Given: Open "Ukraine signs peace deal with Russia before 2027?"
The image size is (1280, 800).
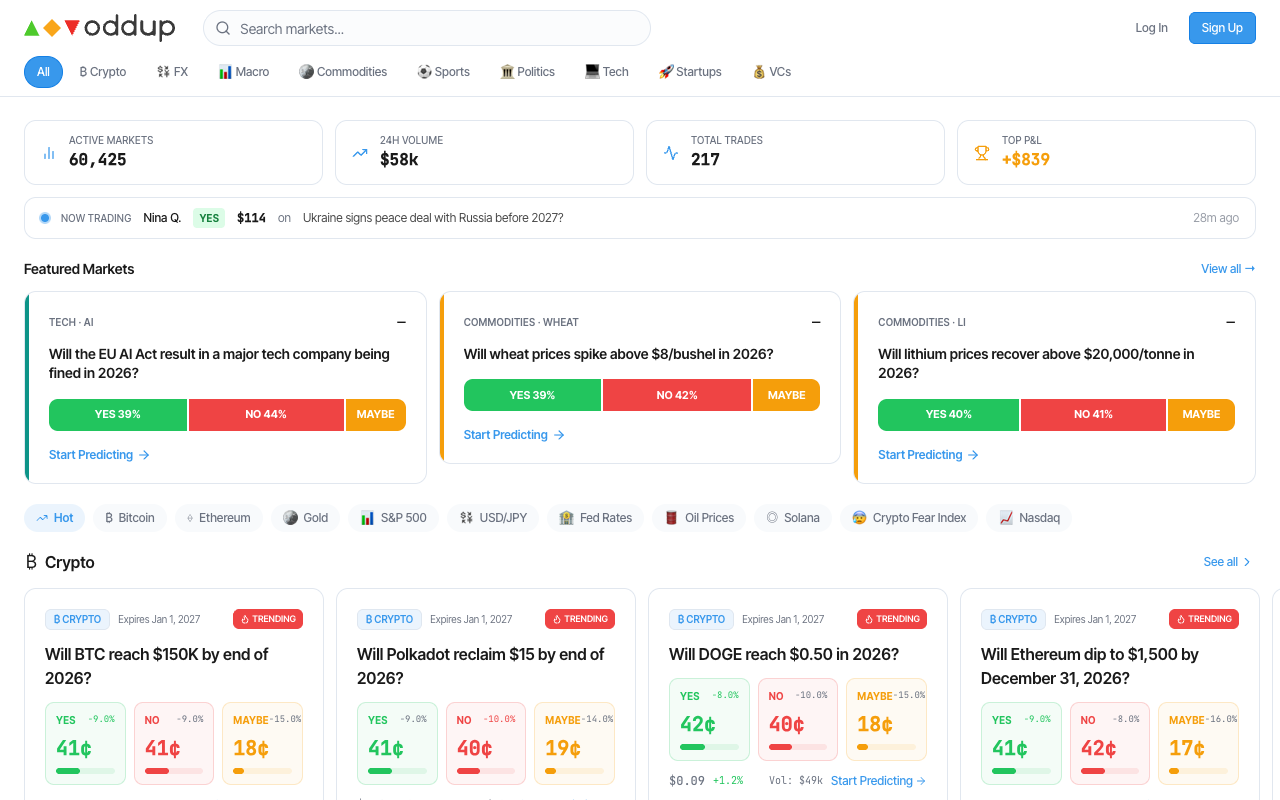Looking at the screenshot, I should (433, 218).
